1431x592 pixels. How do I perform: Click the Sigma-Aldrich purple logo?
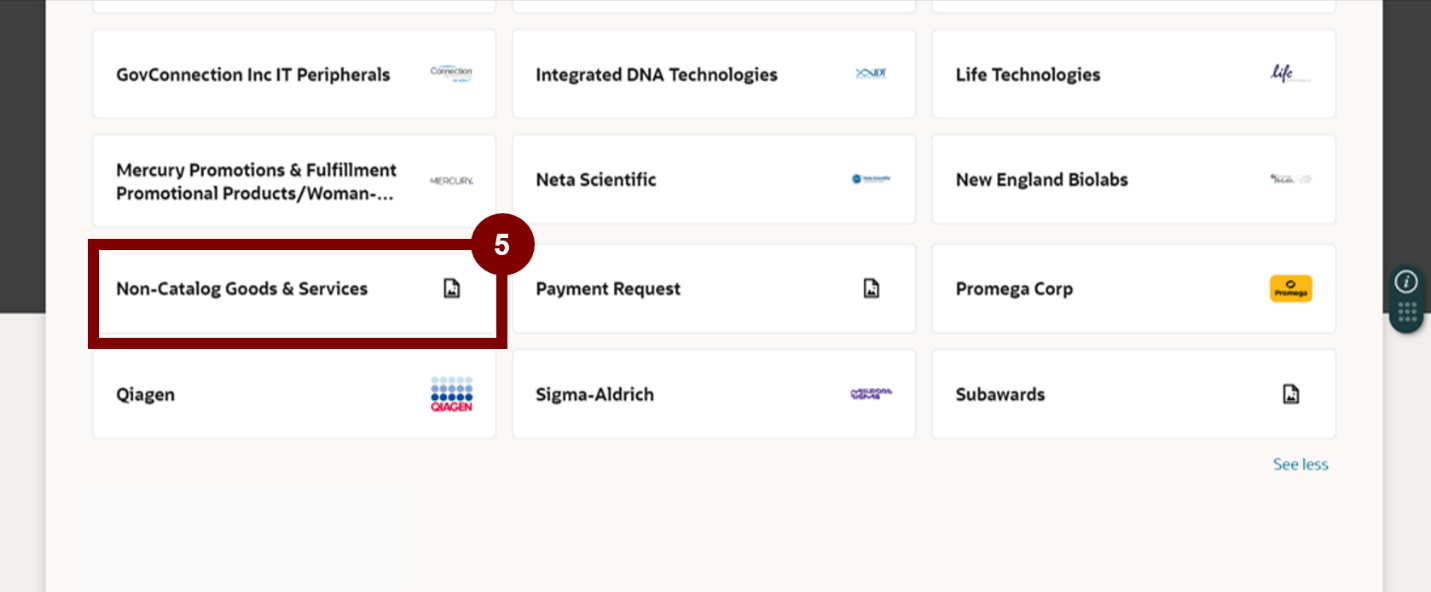coord(871,394)
